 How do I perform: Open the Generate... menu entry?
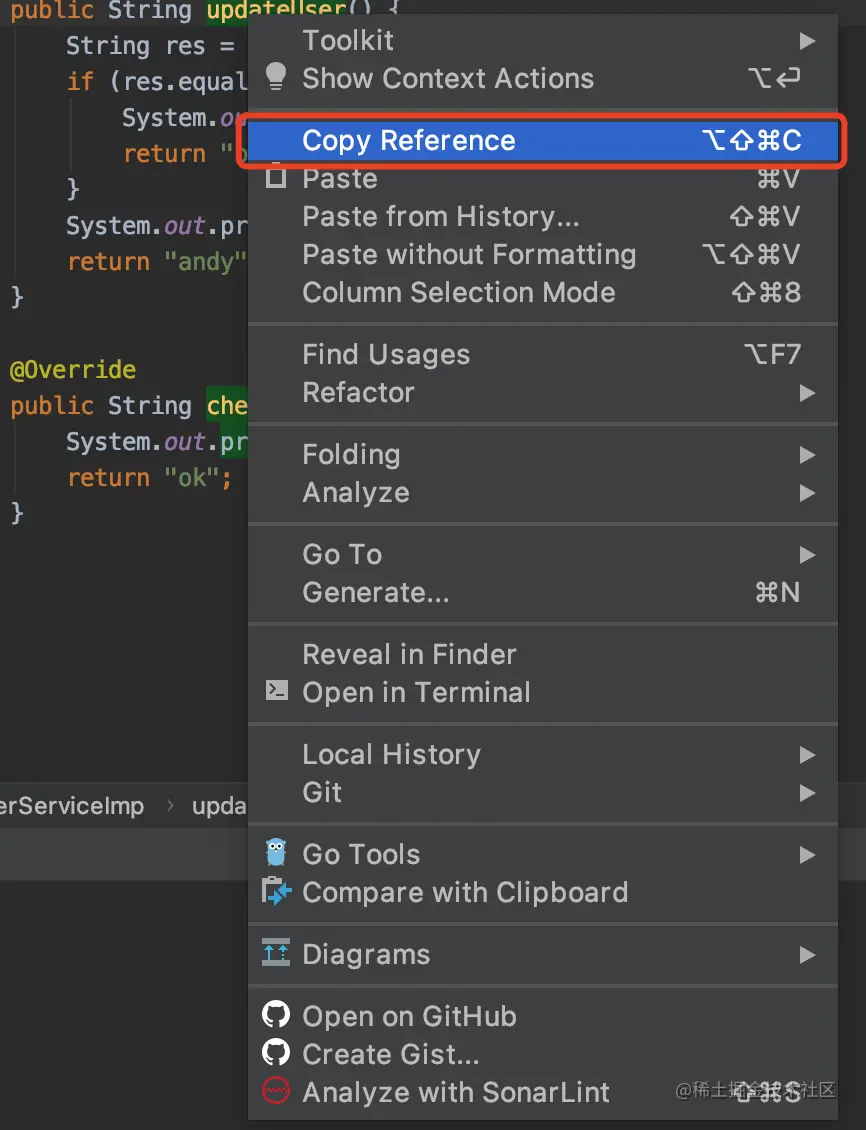(x=376, y=593)
